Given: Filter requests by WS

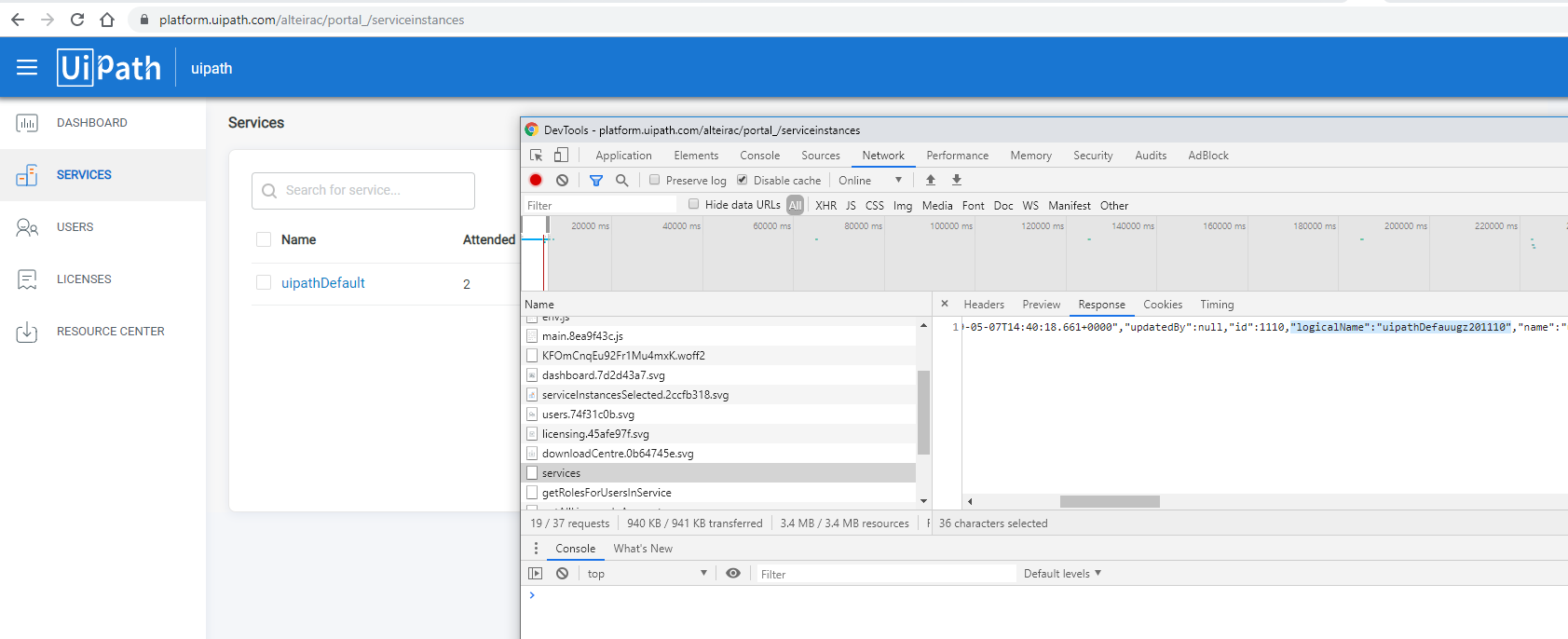Looking at the screenshot, I should (1030, 205).
